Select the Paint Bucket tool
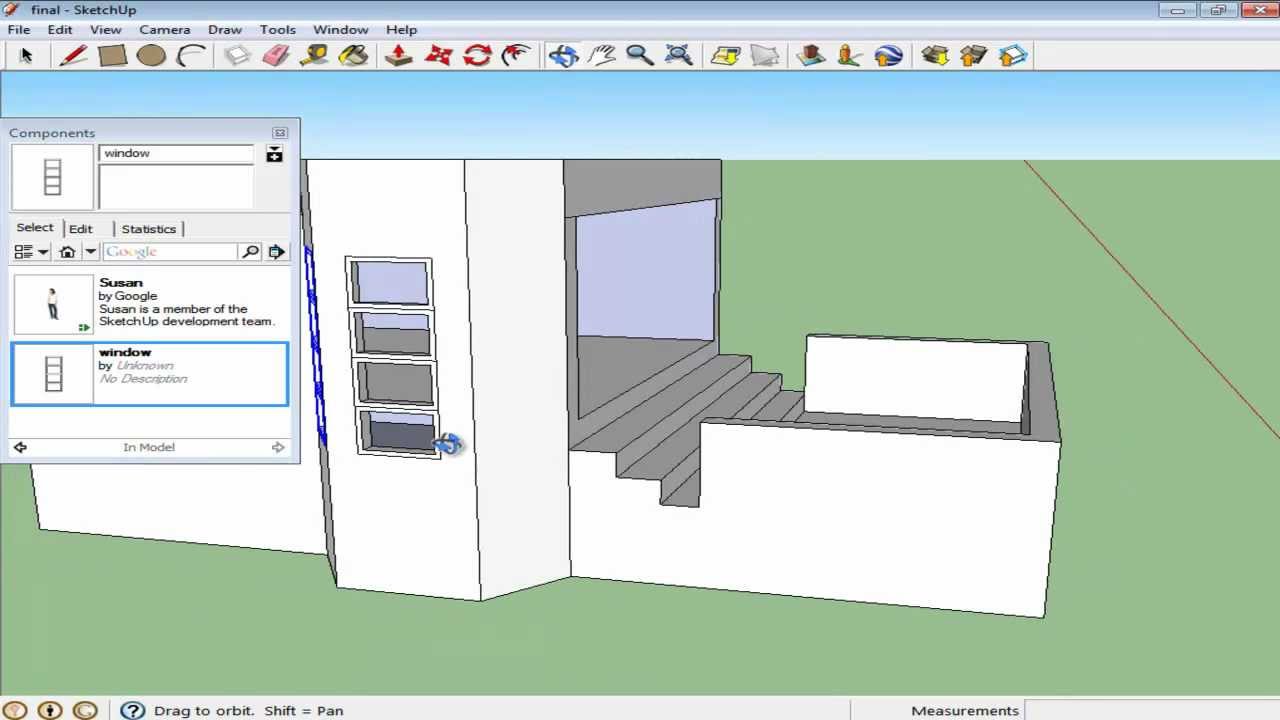This screenshot has height=720, width=1280. [x=353, y=56]
